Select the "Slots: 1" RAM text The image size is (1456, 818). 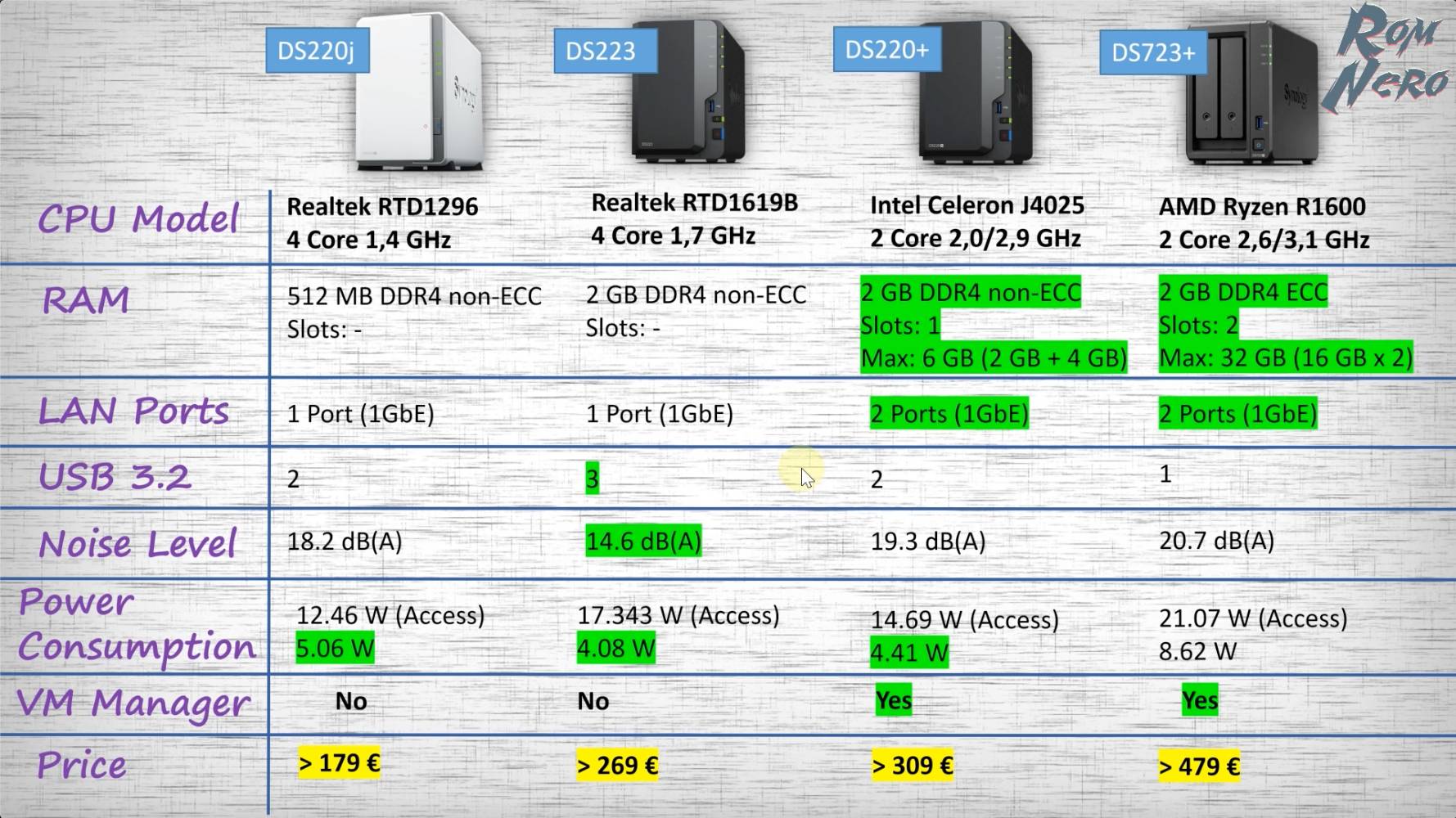[x=900, y=326]
